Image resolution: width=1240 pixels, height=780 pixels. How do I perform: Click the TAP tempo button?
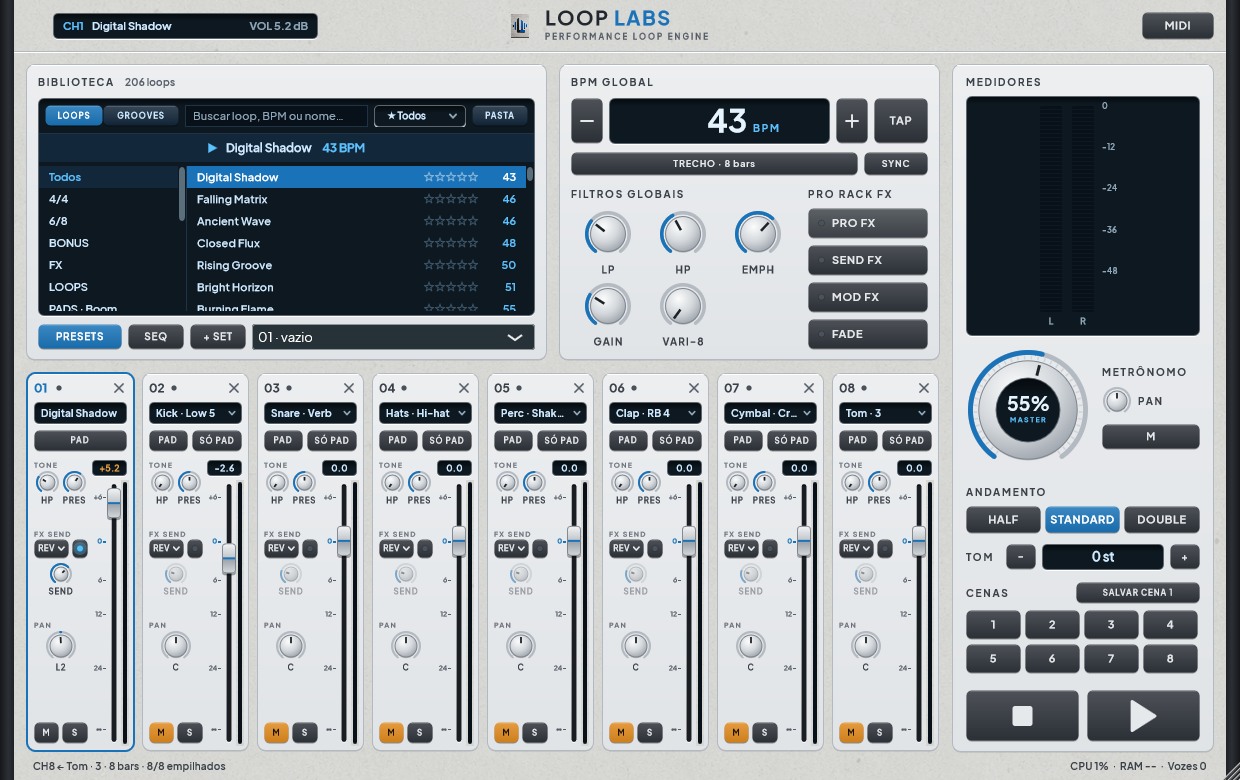click(x=900, y=121)
